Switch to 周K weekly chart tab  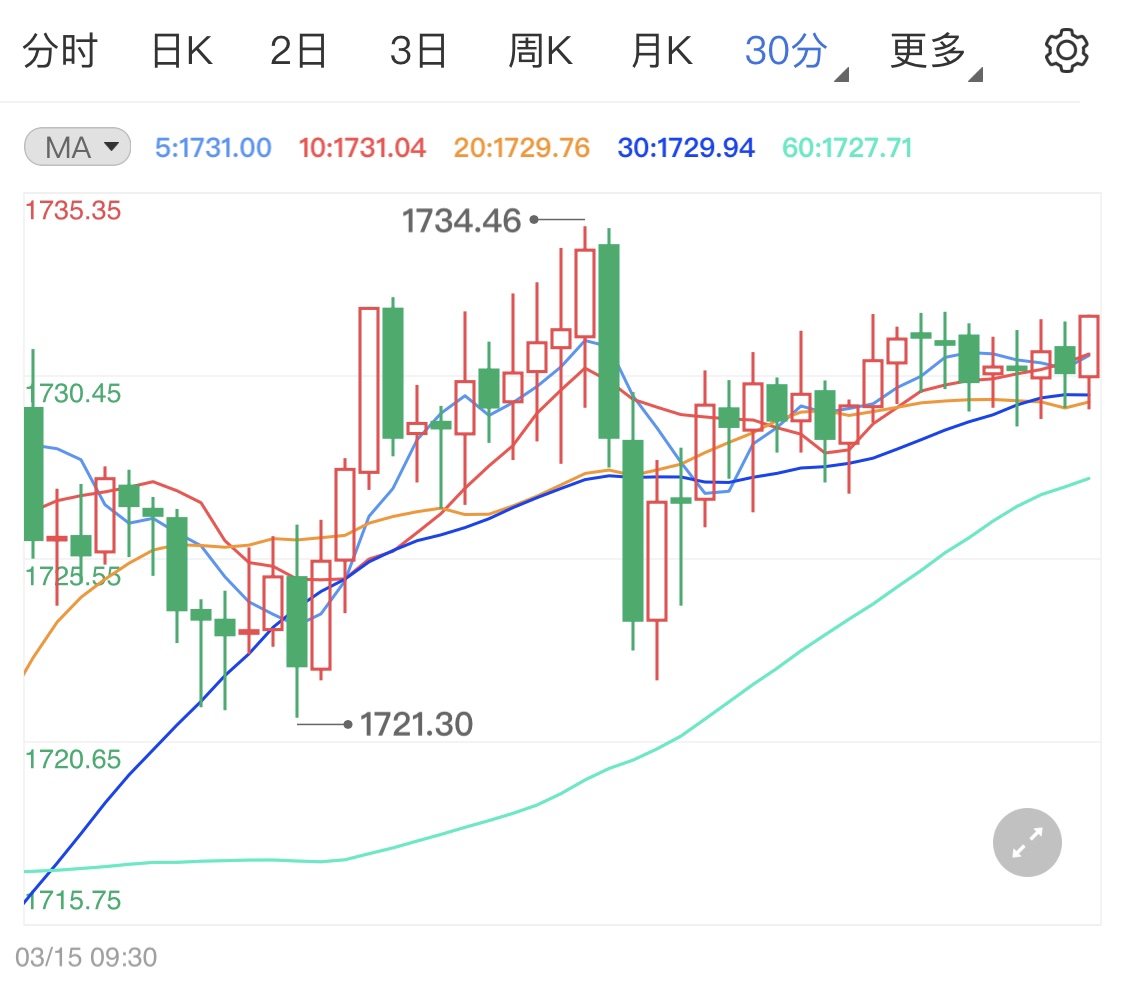click(x=540, y=51)
